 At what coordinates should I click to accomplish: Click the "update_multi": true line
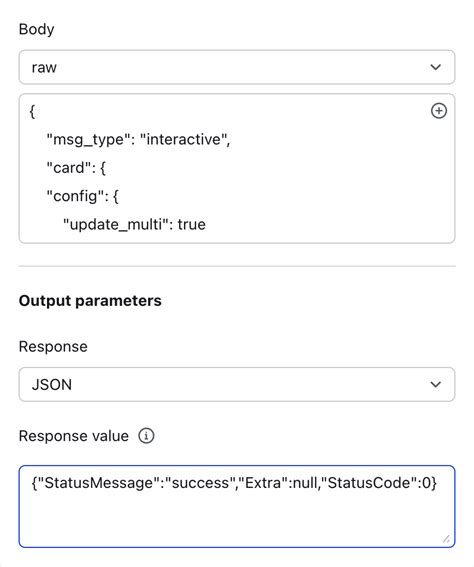pos(134,225)
